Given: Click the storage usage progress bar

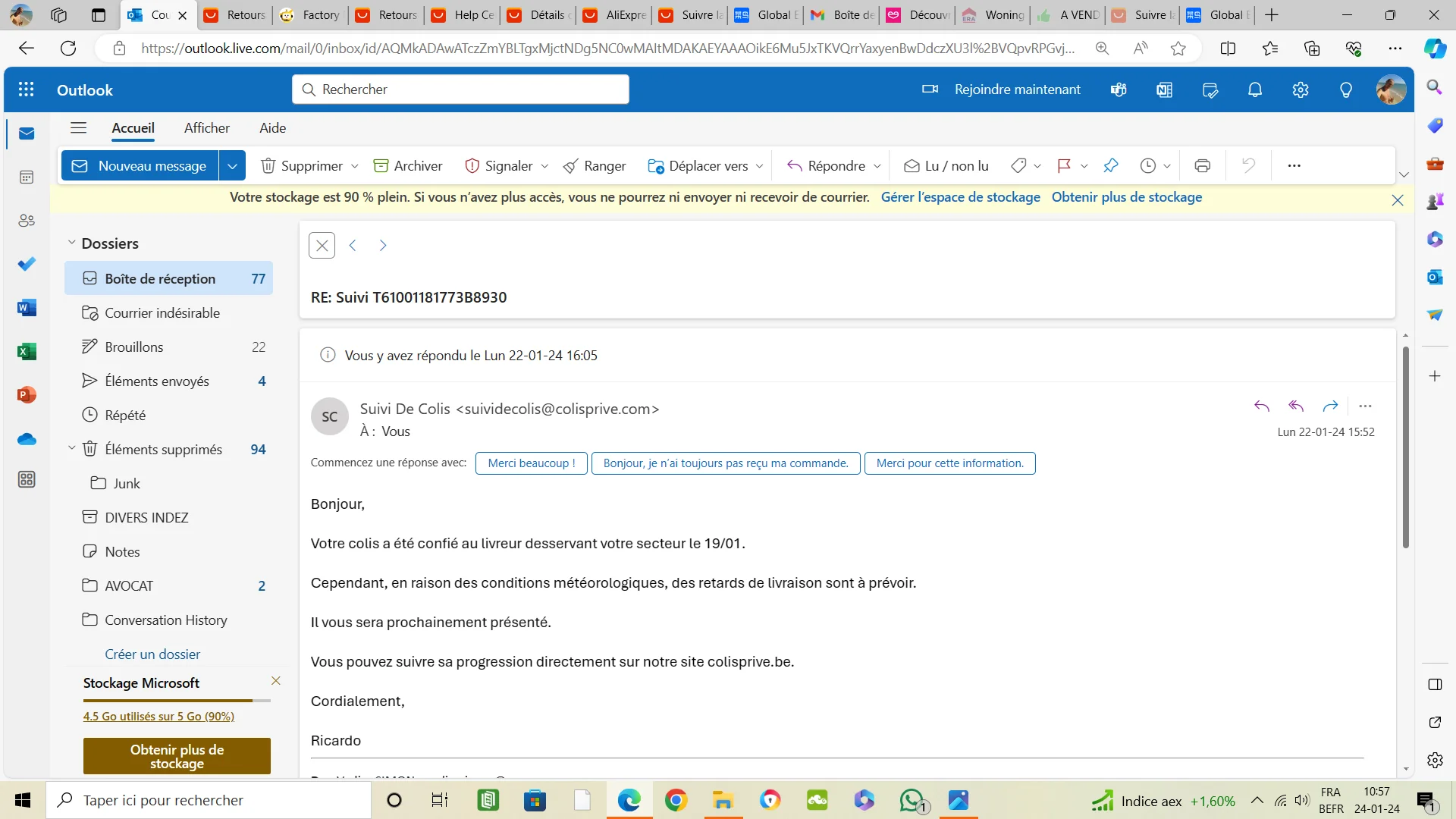Looking at the screenshot, I should click(x=177, y=701).
